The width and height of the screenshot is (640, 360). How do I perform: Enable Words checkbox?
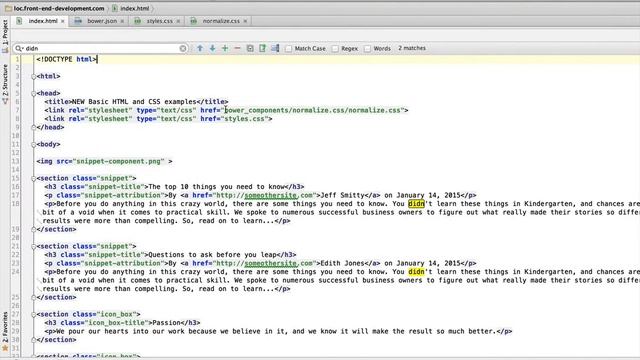pos(367,49)
